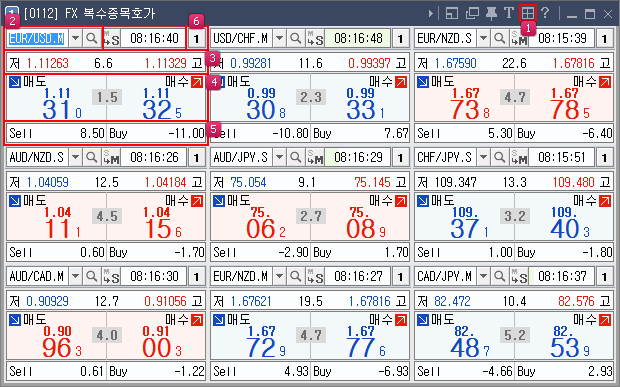Click the help question mark icon
Image resolution: width=620 pixels, height=387 pixels.
tap(545, 13)
